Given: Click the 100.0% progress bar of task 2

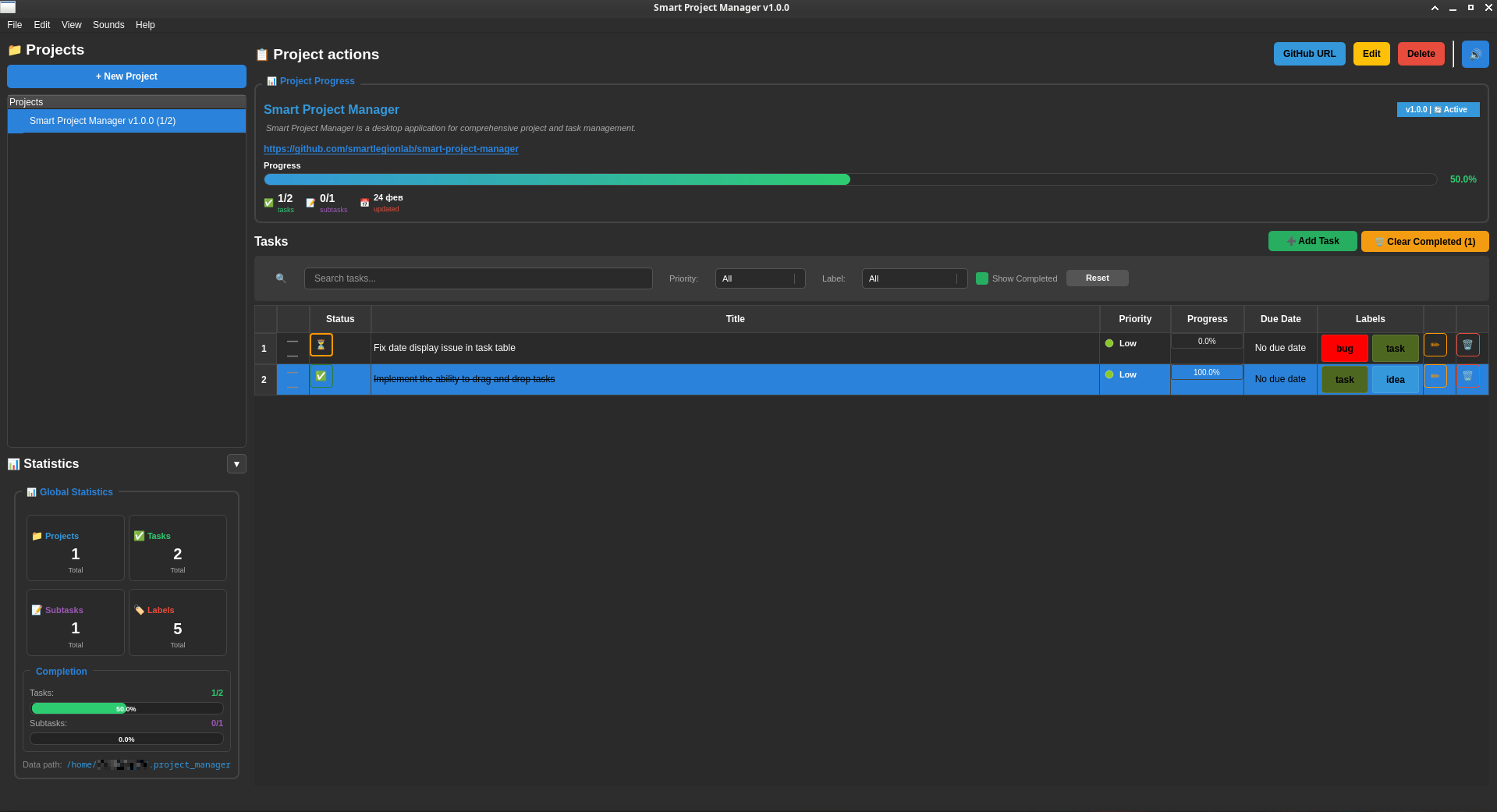Looking at the screenshot, I should click(1207, 373).
